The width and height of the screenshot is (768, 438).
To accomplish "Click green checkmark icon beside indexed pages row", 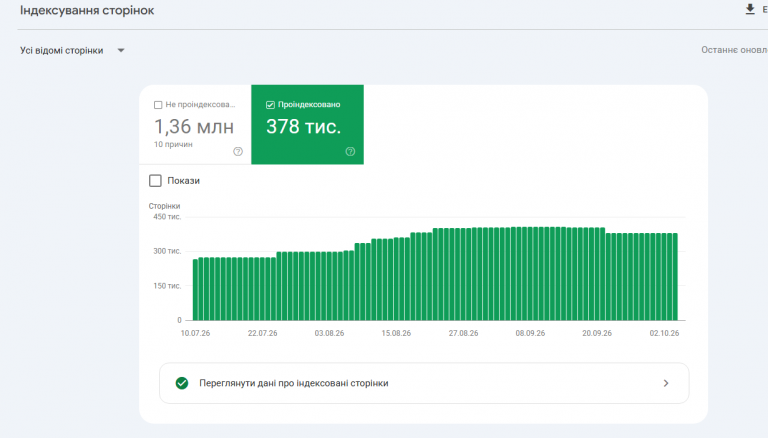I will (x=182, y=383).
